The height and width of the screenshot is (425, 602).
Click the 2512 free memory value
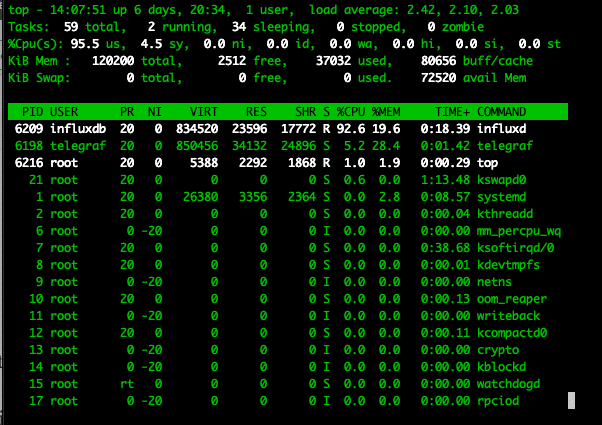[232, 61]
